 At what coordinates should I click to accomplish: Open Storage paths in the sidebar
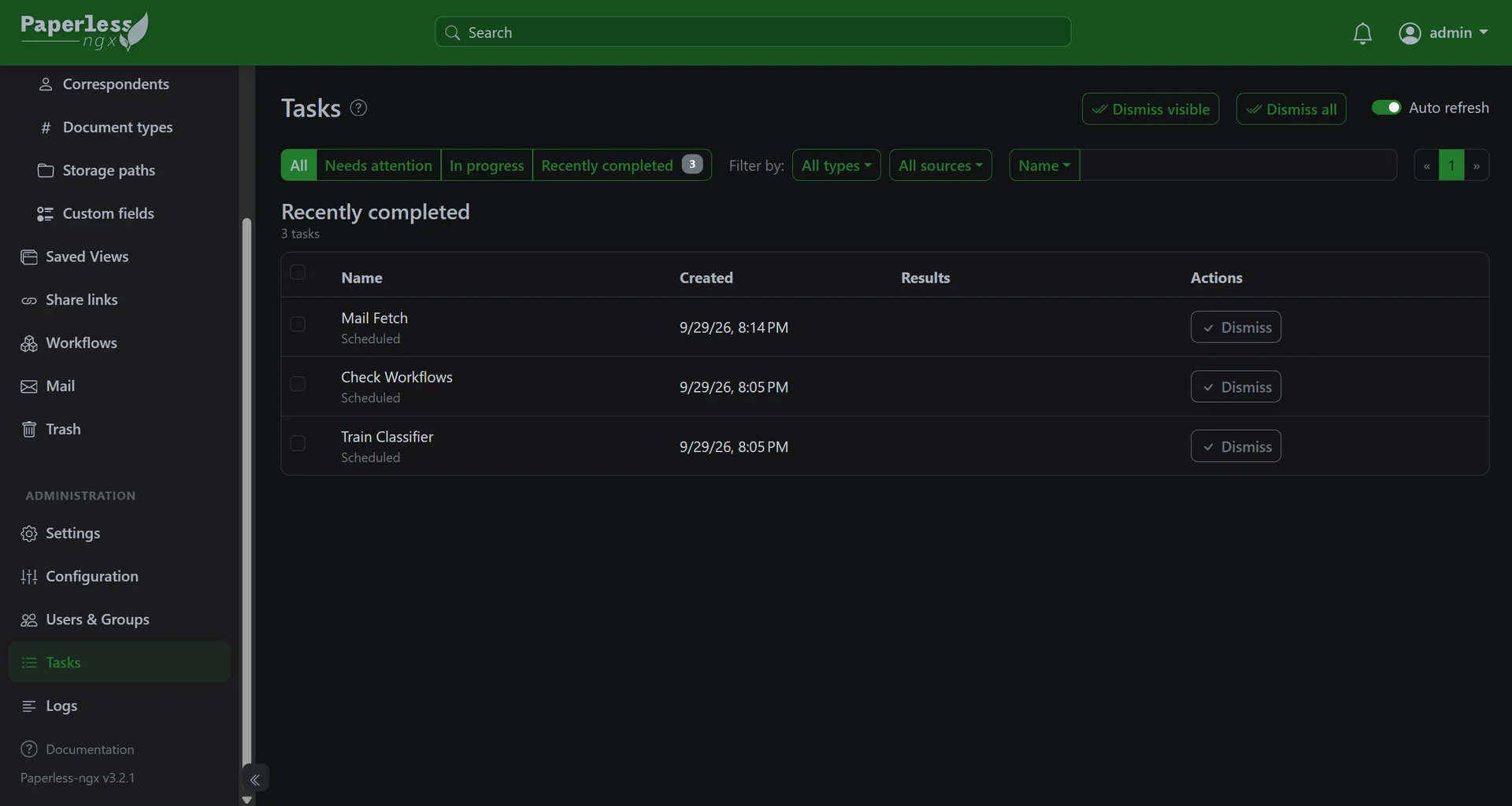[109, 171]
